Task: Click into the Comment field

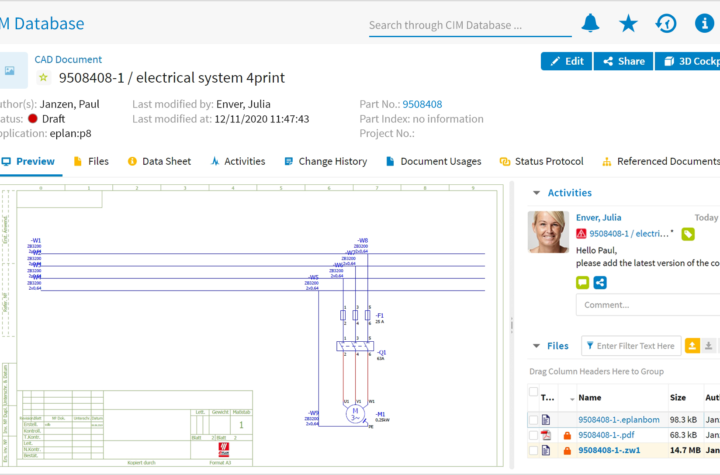Action: pyautogui.click(x=648, y=305)
